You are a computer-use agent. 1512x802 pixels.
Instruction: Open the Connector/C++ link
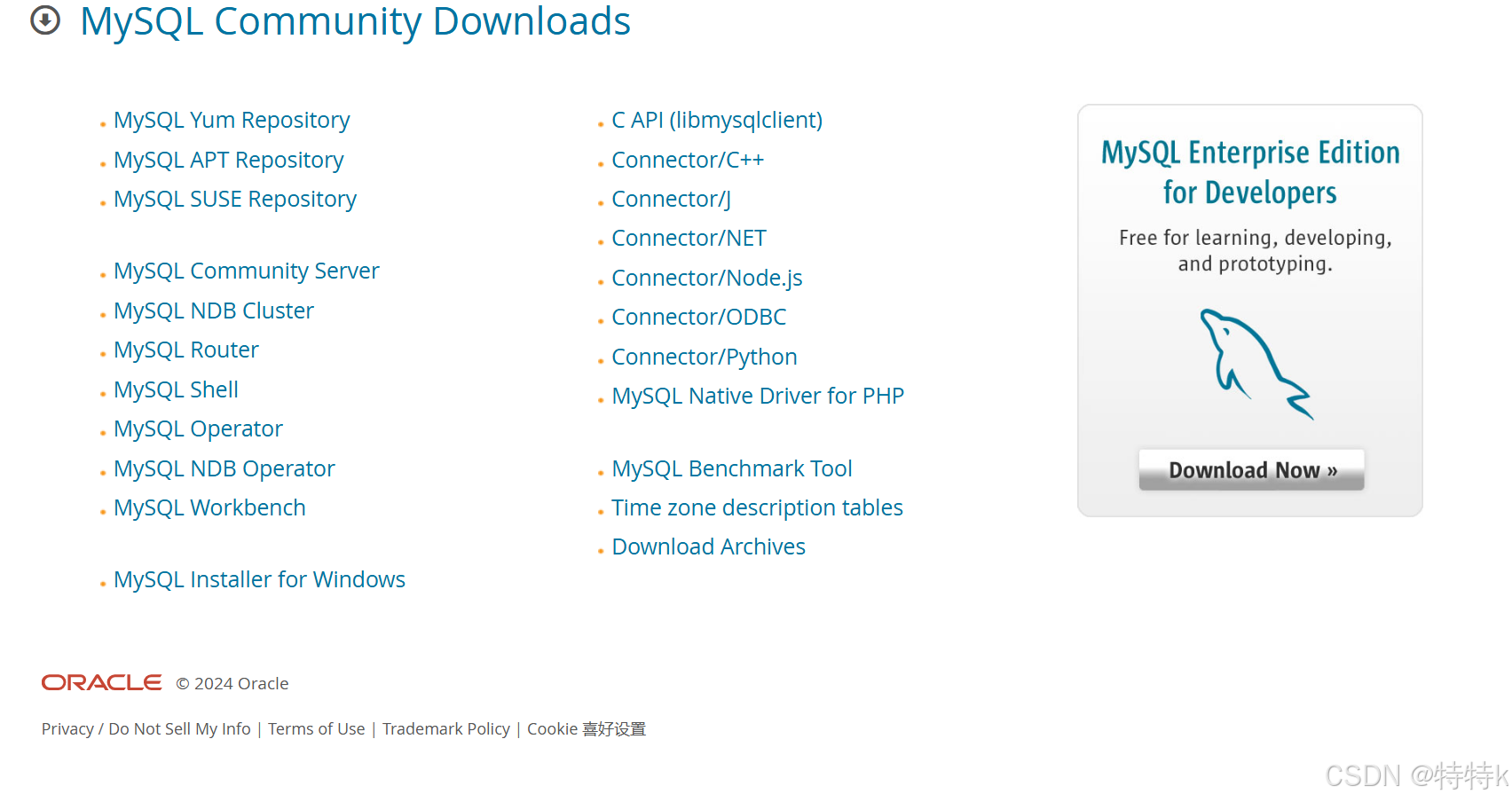[x=688, y=160]
